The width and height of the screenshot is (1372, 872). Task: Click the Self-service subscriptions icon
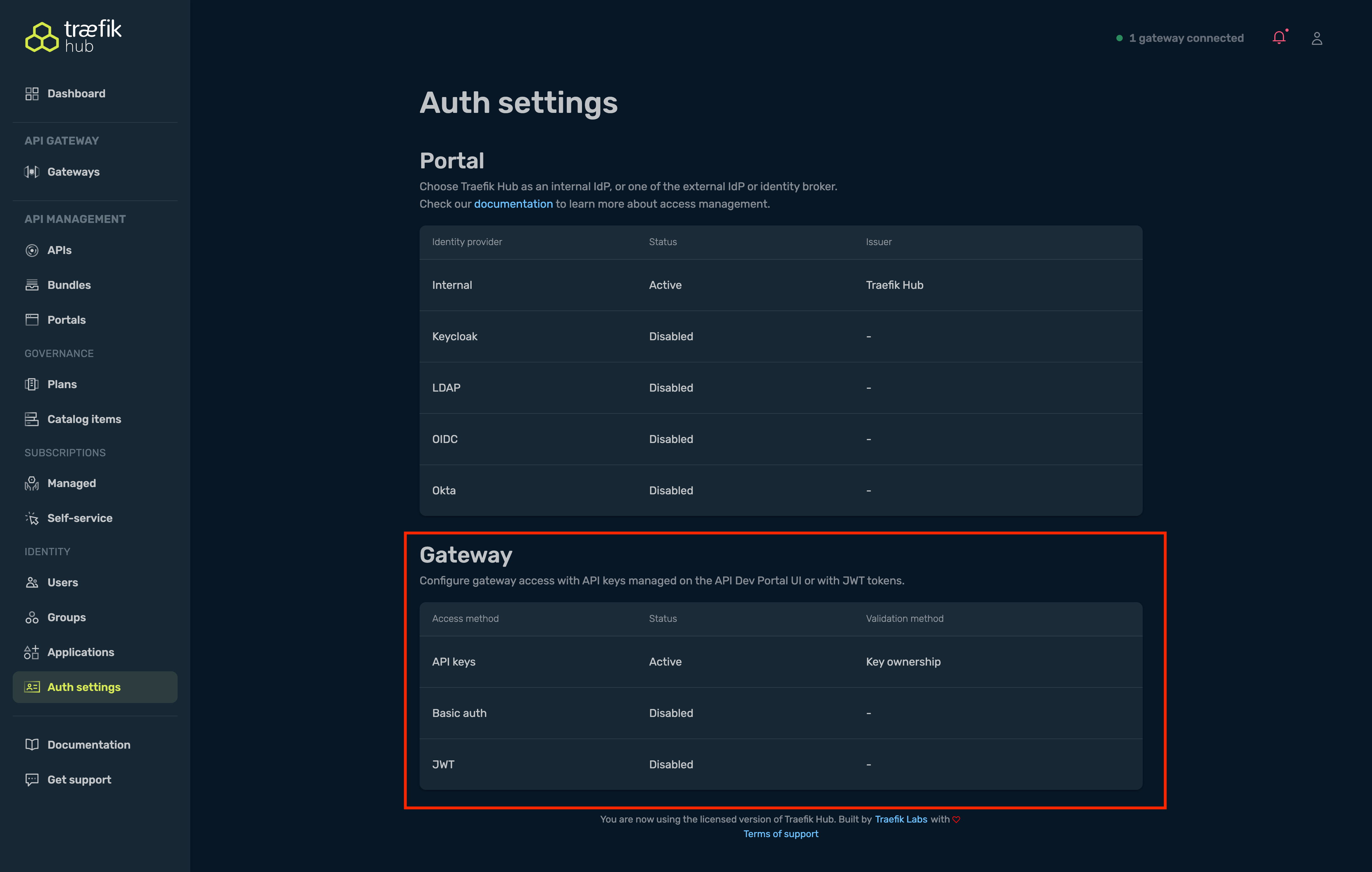pos(32,518)
